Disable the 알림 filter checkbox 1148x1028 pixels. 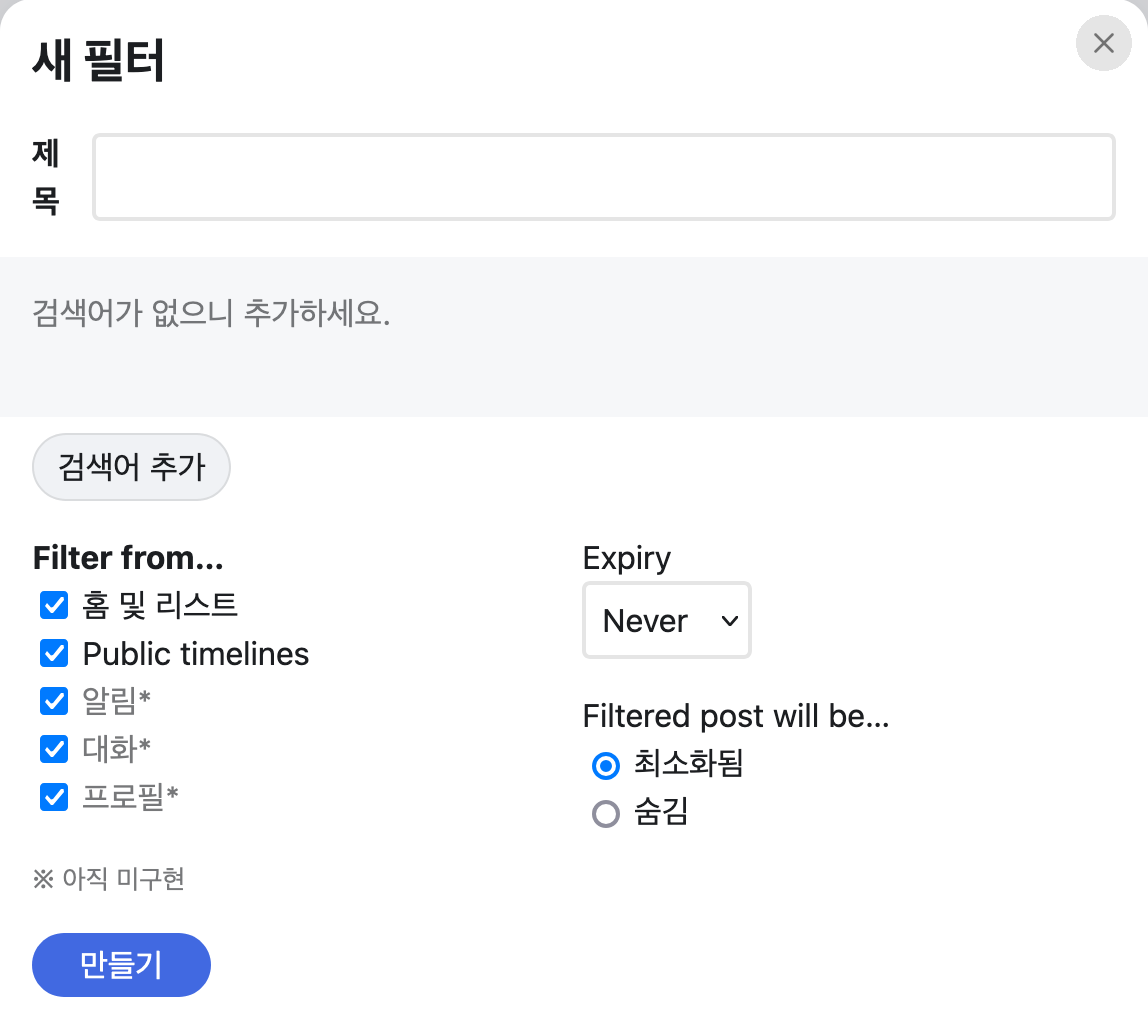point(54,701)
